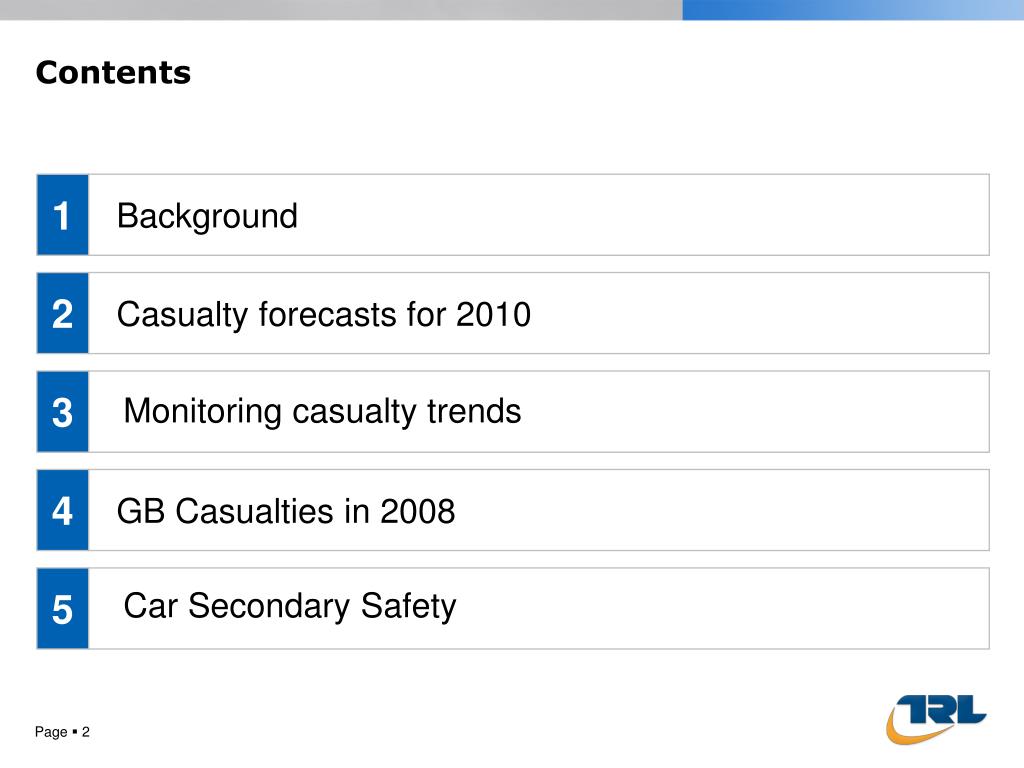Click empty area of Car Secondary Safety row

pos(718,609)
